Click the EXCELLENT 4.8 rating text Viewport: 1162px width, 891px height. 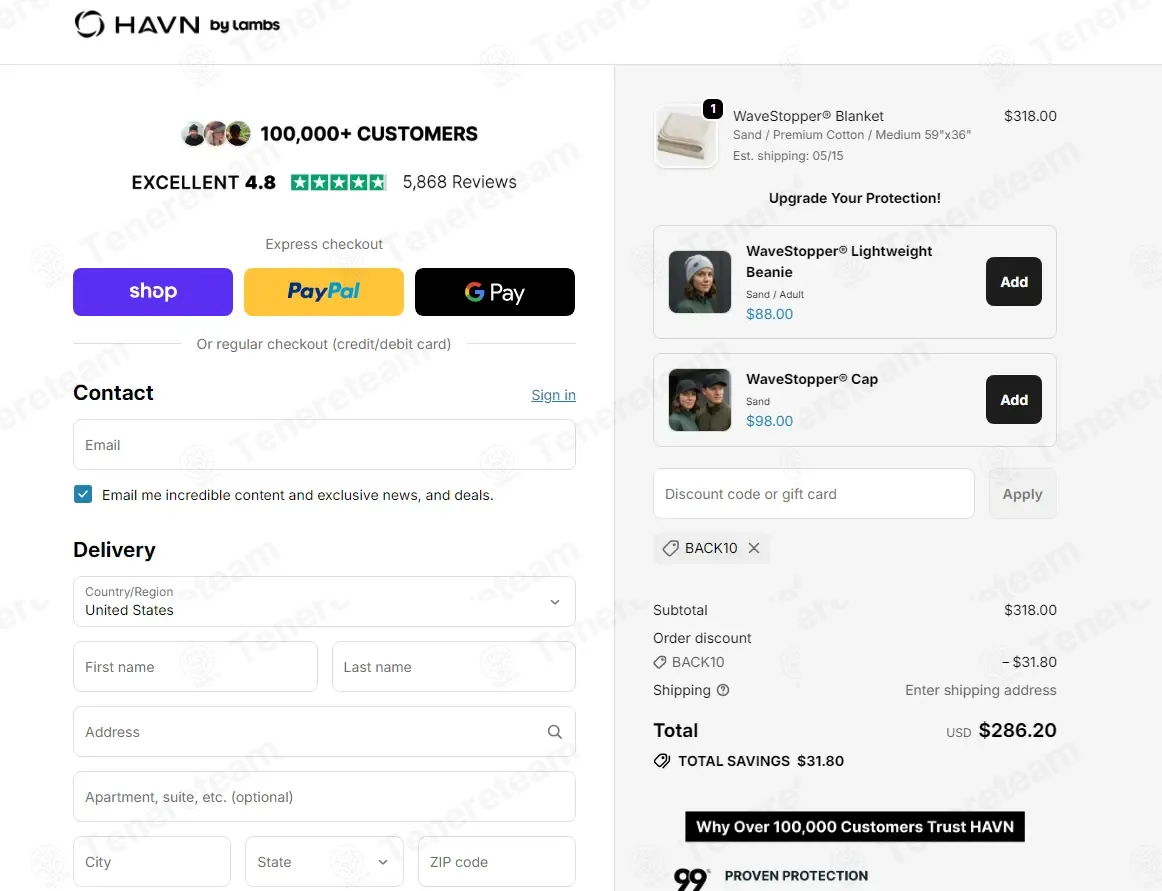click(204, 182)
